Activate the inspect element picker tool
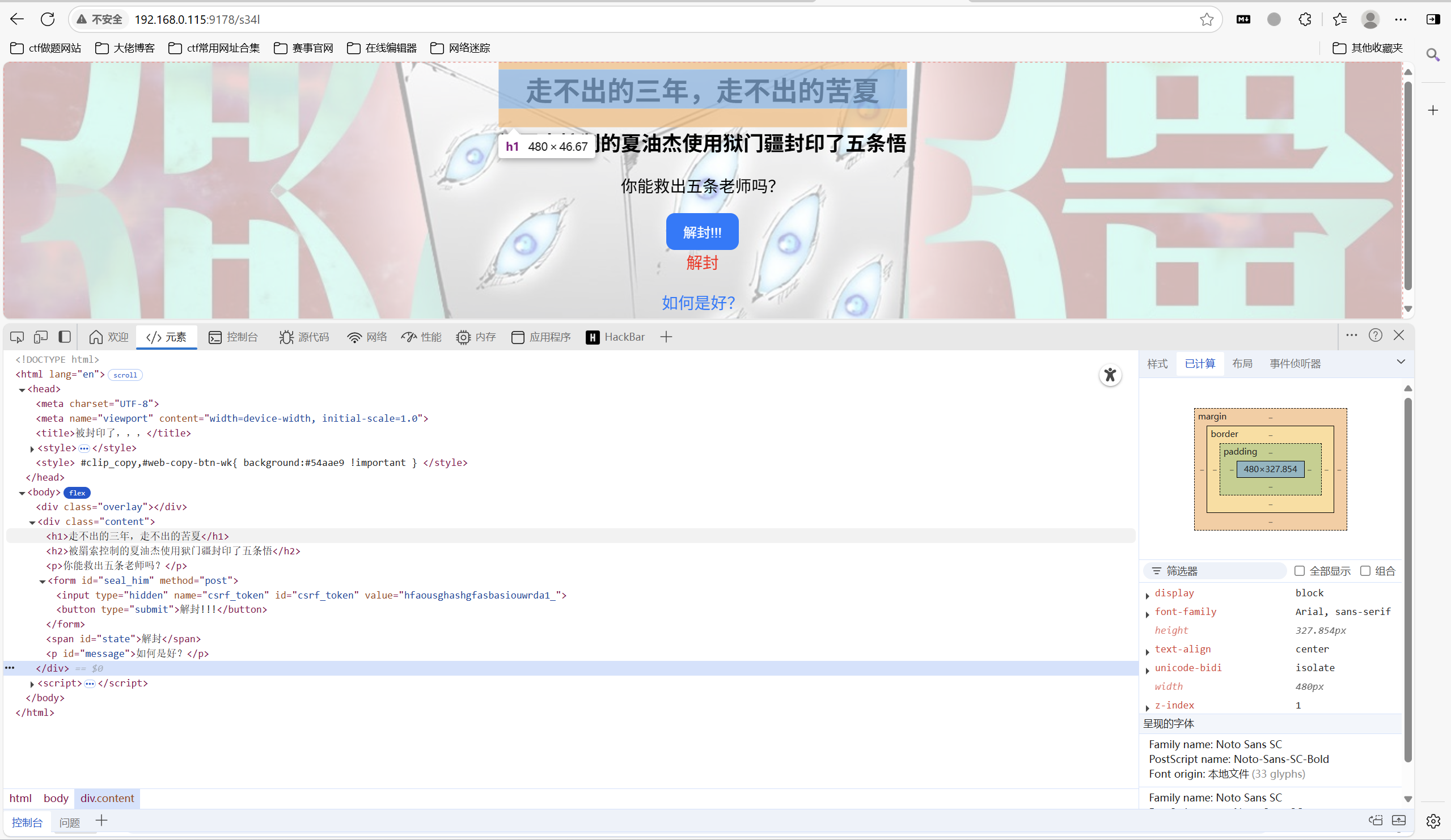 coord(16,337)
